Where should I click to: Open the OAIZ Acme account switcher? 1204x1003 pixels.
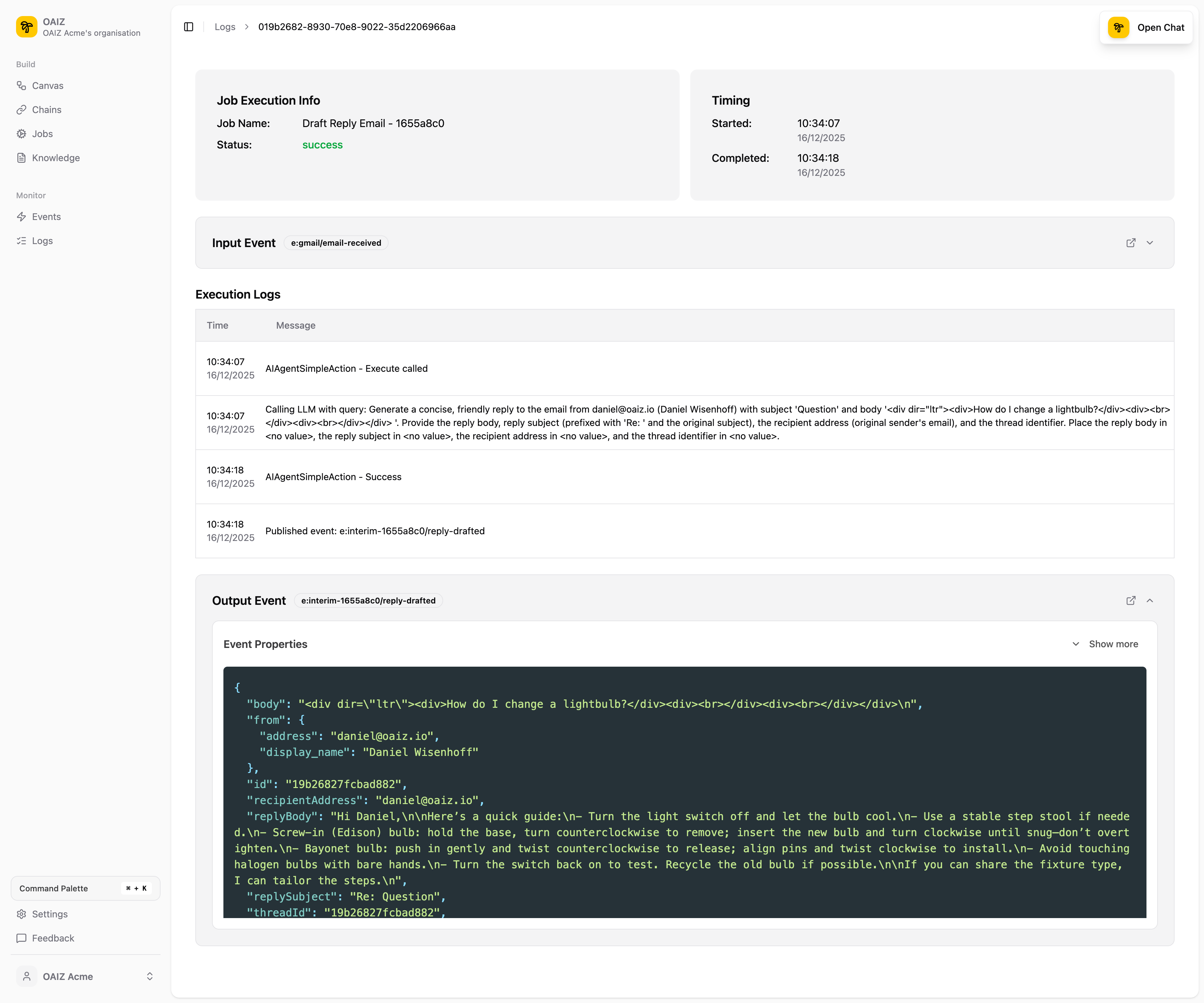tap(85, 976)
